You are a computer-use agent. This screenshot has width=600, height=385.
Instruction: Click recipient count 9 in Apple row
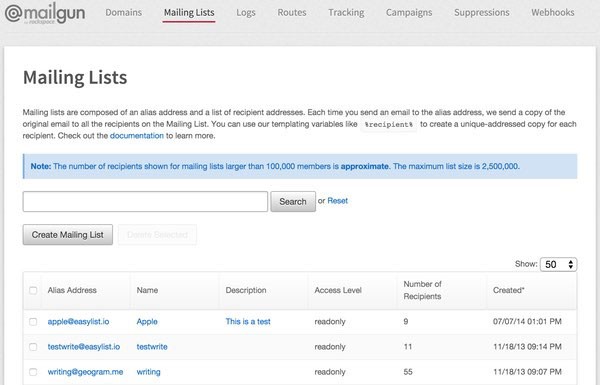click(406, 321)
